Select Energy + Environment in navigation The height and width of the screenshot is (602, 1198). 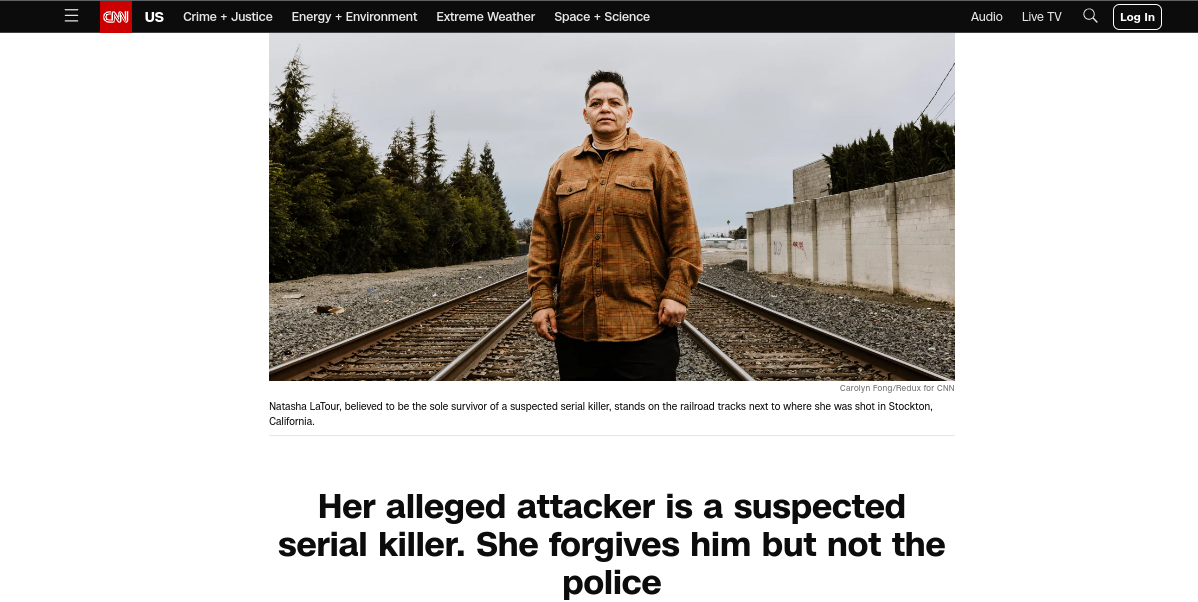[x=355, y=17]
